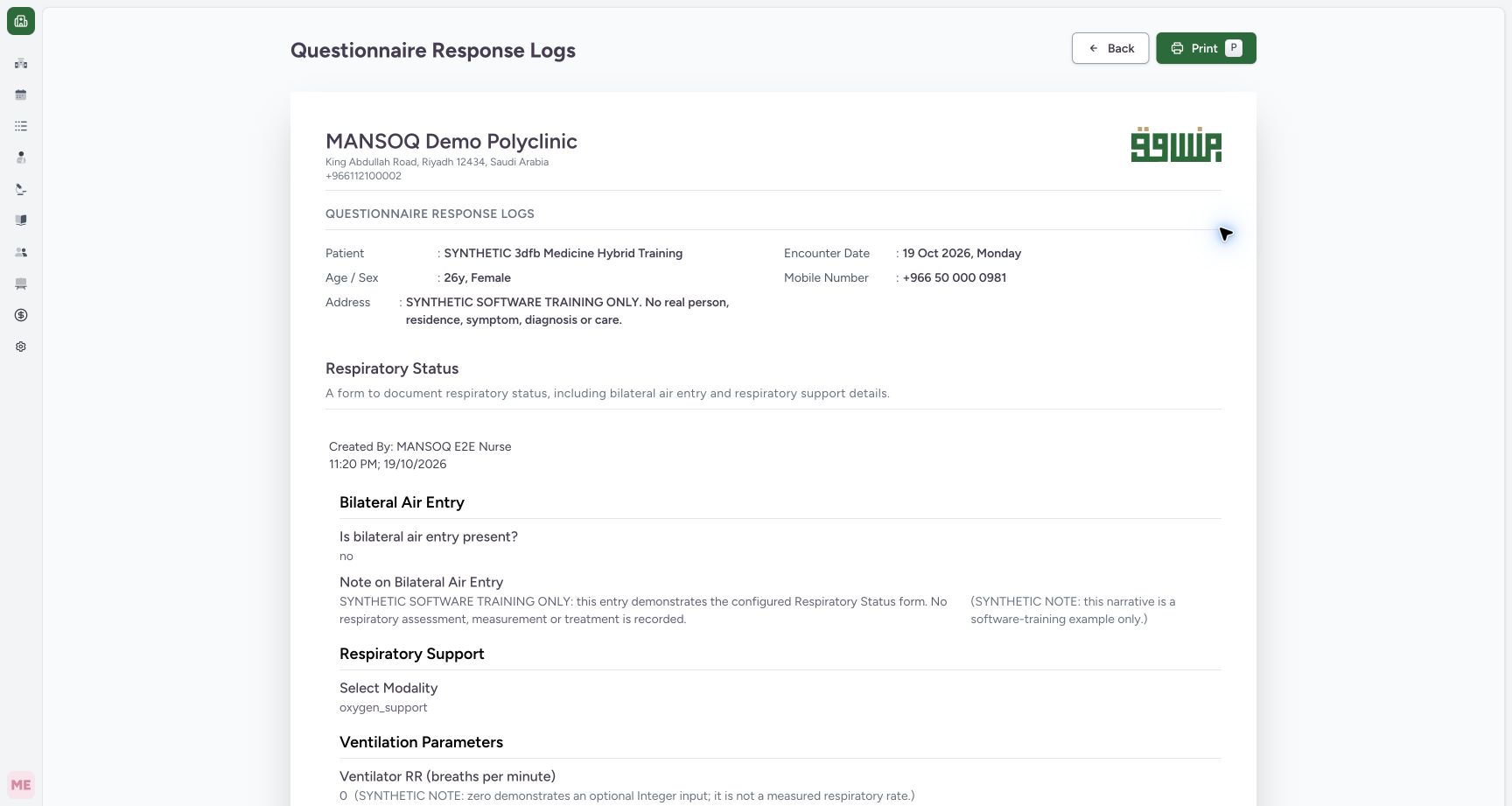Click the Ventilation Parameters section heading
1512x806 pixels.
coord(421,742)
